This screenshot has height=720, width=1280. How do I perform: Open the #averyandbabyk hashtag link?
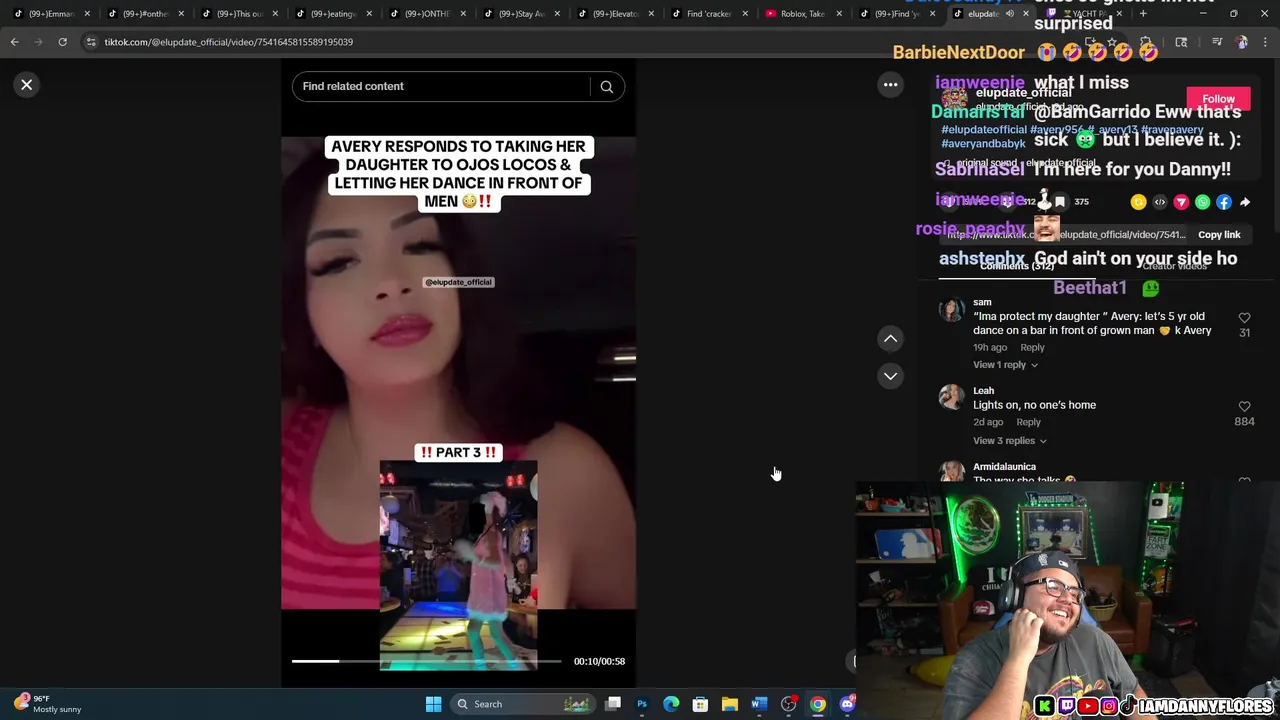pos(983,144)
